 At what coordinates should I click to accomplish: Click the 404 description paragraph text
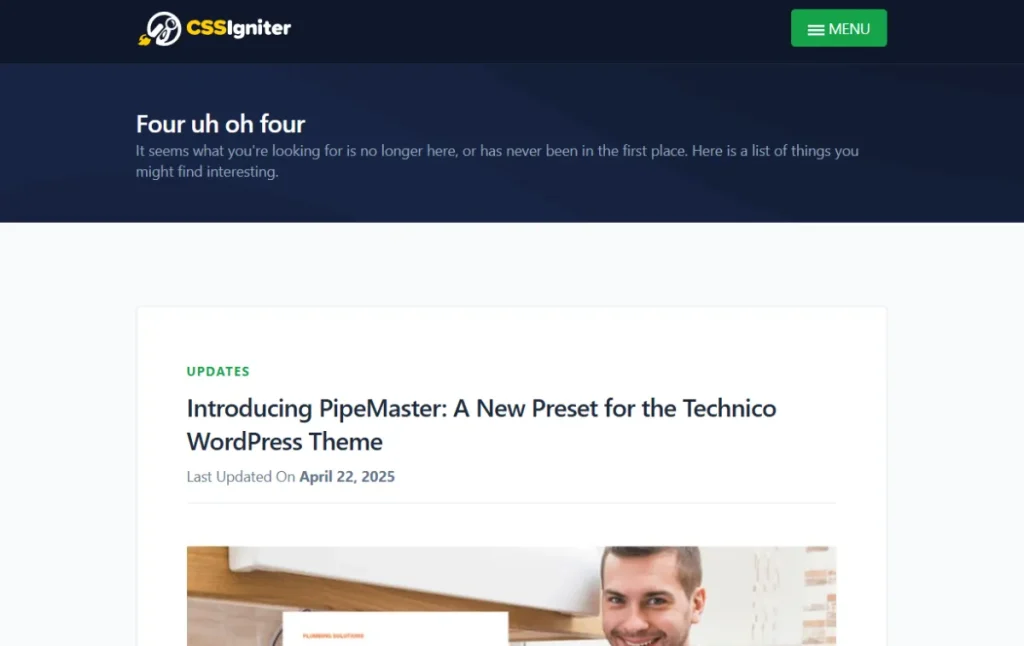coord(497,161)
